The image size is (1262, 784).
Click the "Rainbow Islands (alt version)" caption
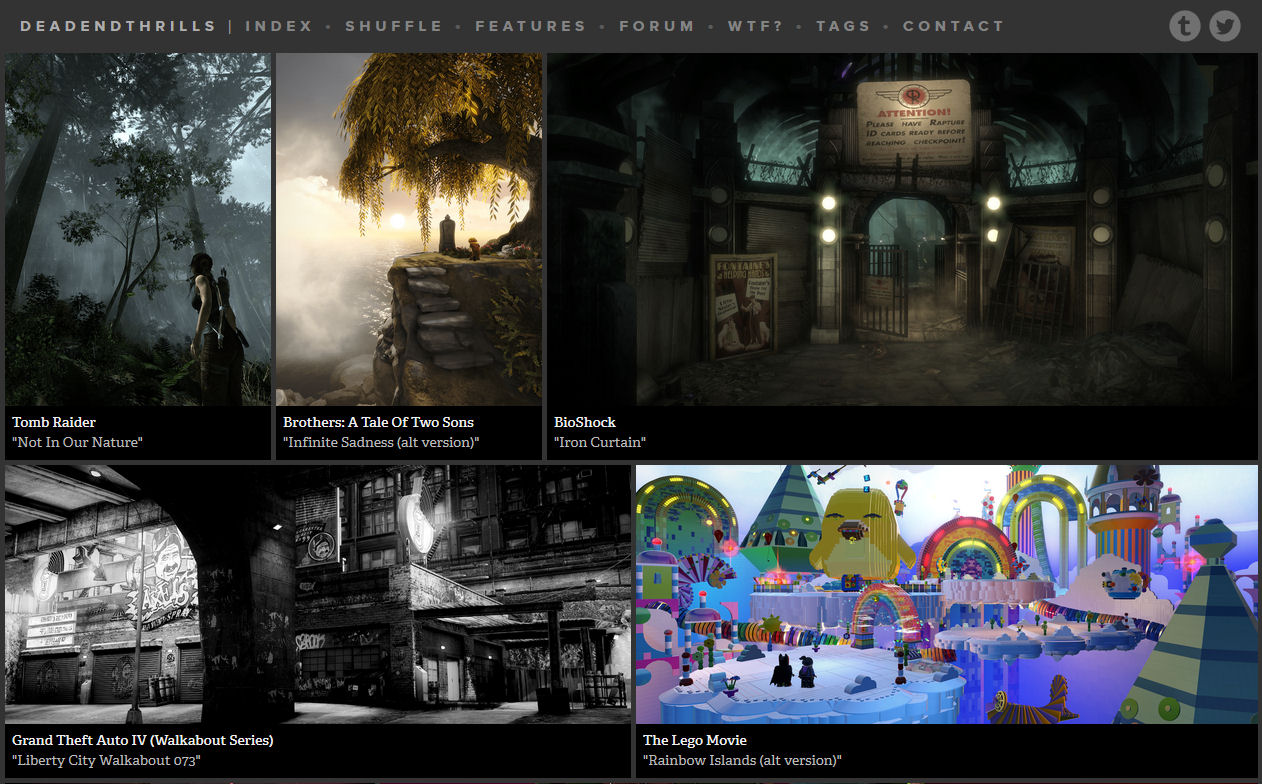point(742,760)
